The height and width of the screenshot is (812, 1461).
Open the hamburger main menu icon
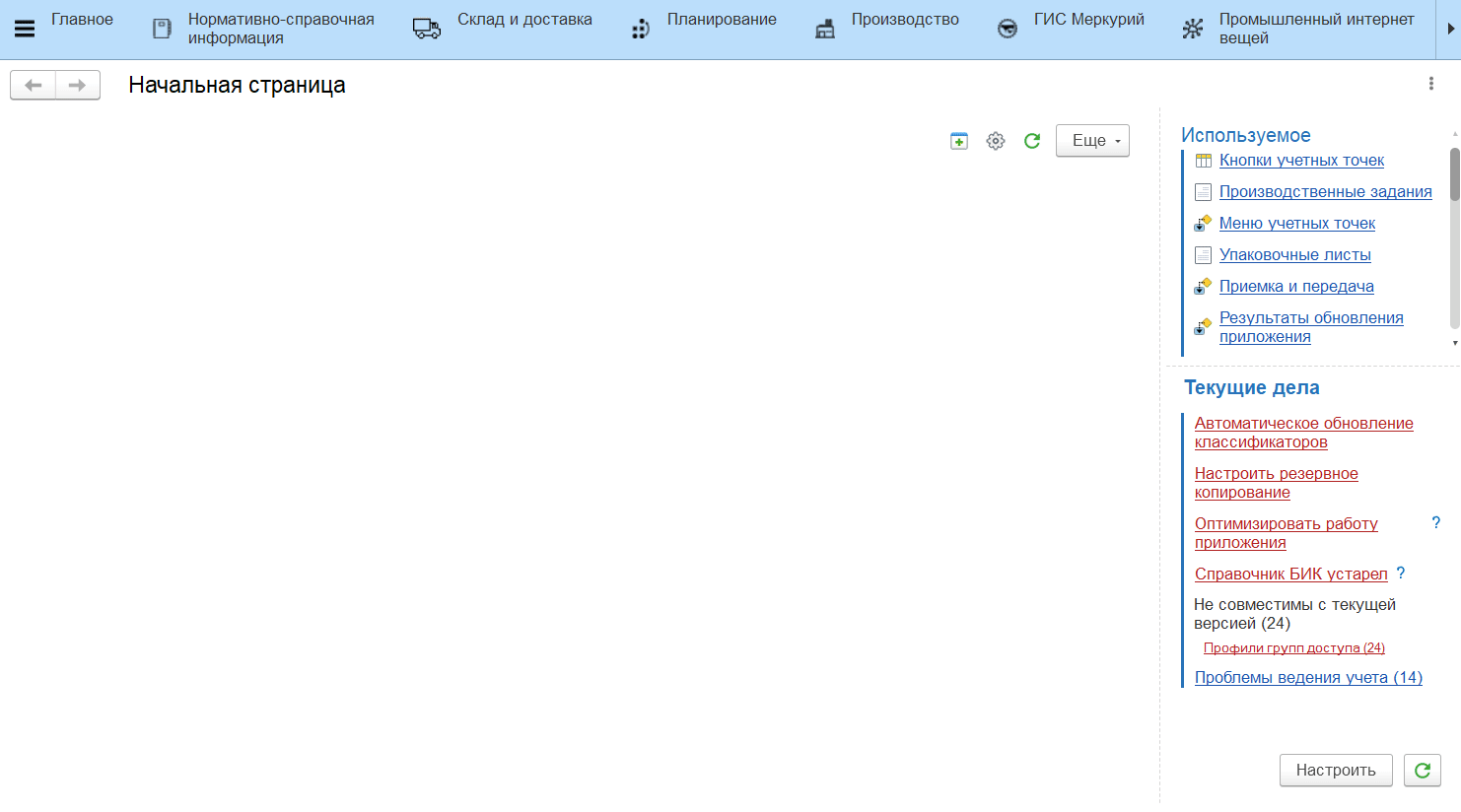click(25, 29)
